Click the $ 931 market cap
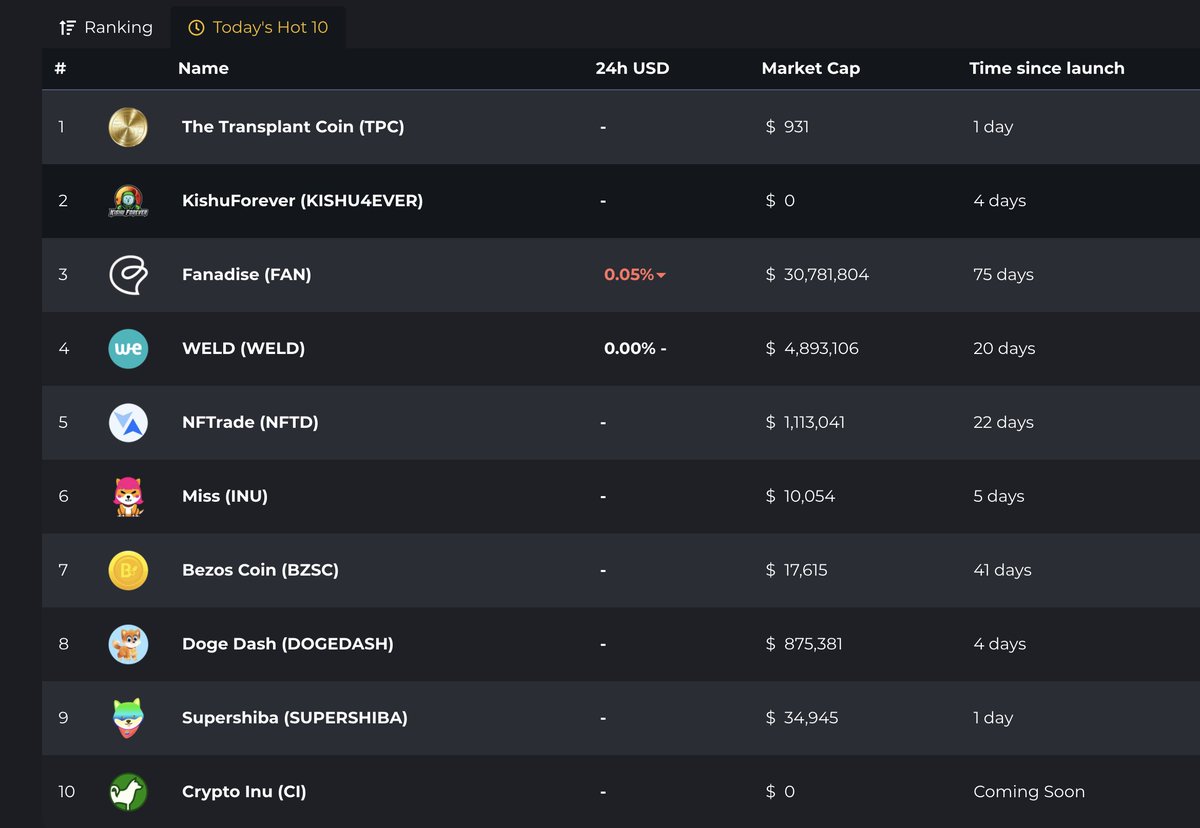Image resolution: width=1200 pixels, height=828 pixels. (787, 127)
